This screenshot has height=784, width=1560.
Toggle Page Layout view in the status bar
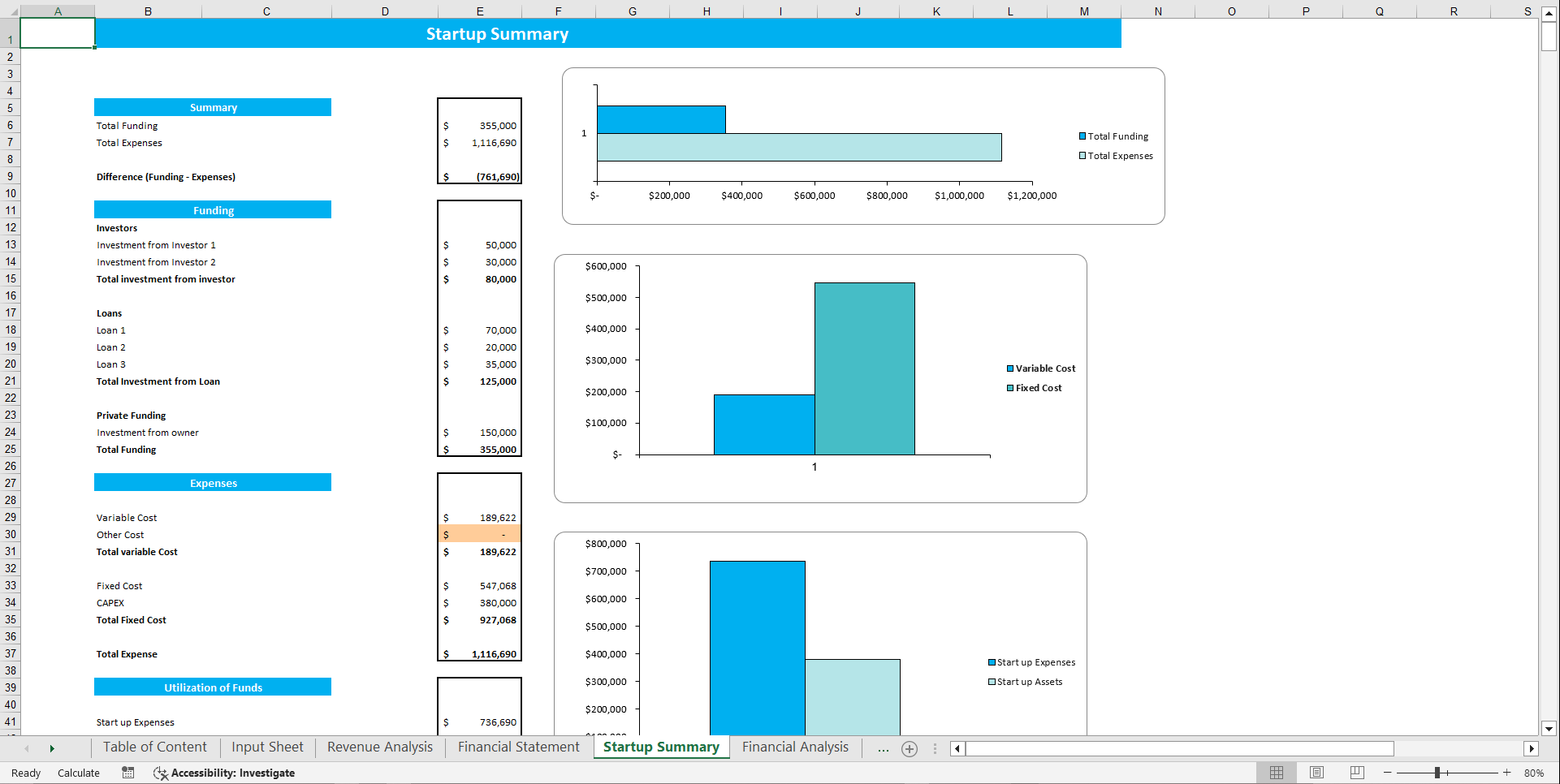coord(1316,773)
